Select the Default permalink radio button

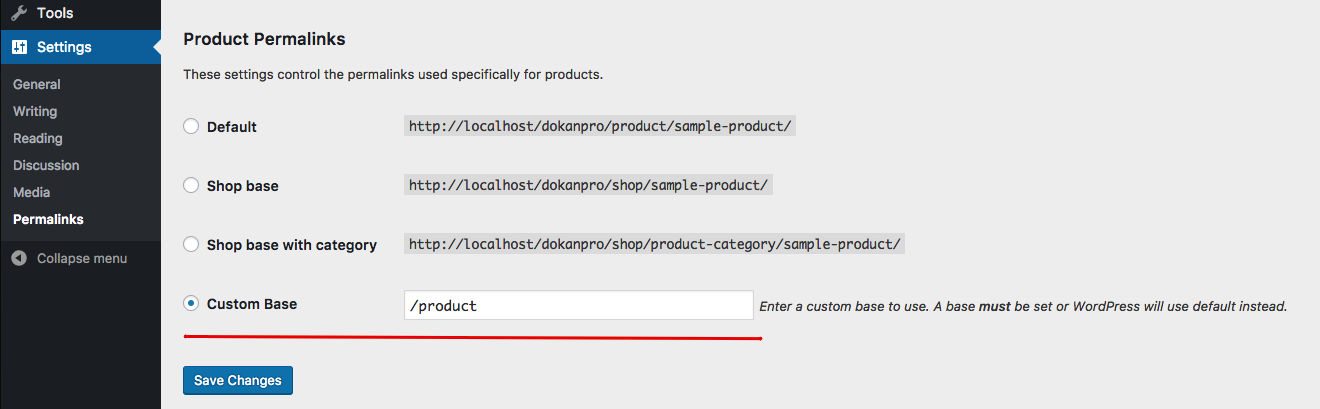click(191, 127)
